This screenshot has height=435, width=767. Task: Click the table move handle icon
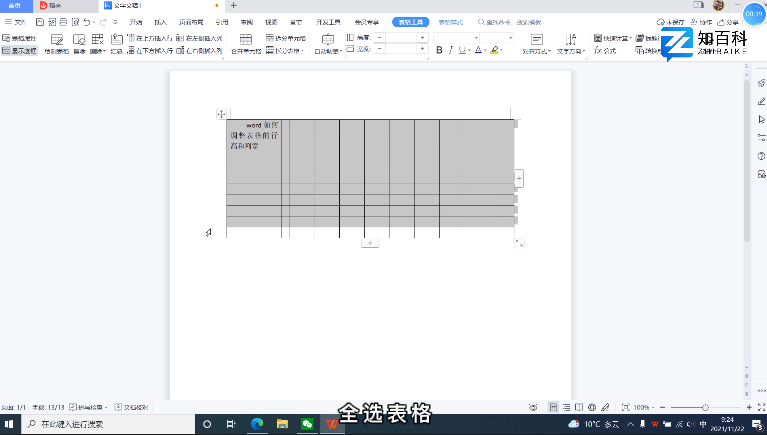[221, 114]
